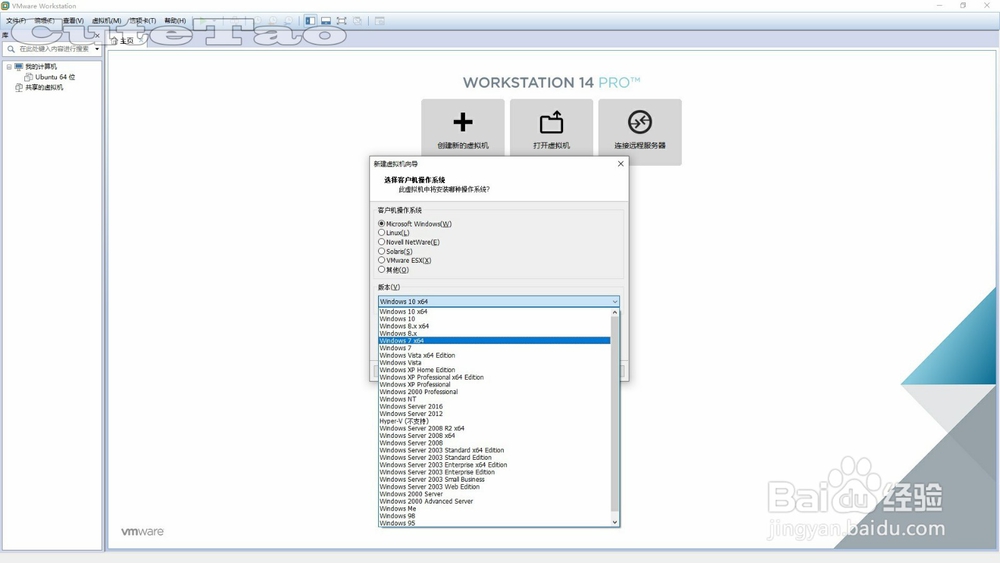1000x563 pixels.
Task: Select 共享的虚拟机 in the library tree
Action: pyautogui.click(x=44, y=87)
